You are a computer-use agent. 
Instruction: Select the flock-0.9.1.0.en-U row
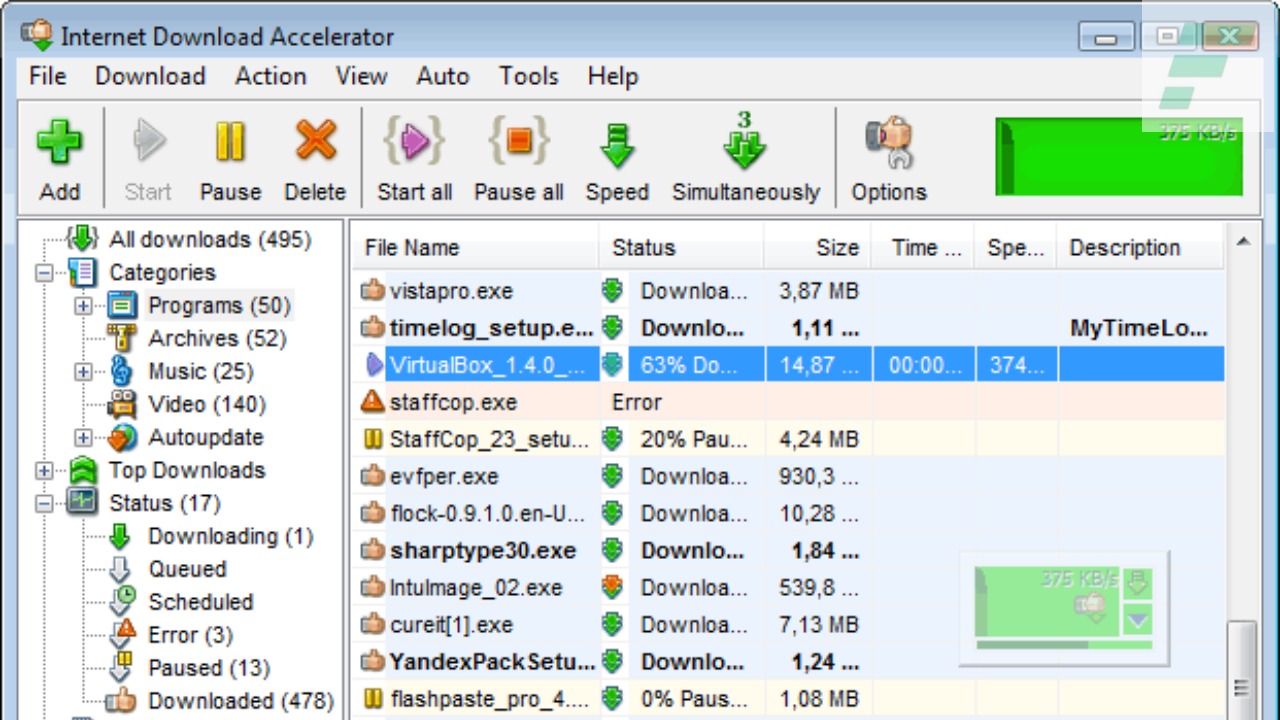pos(788,513)
